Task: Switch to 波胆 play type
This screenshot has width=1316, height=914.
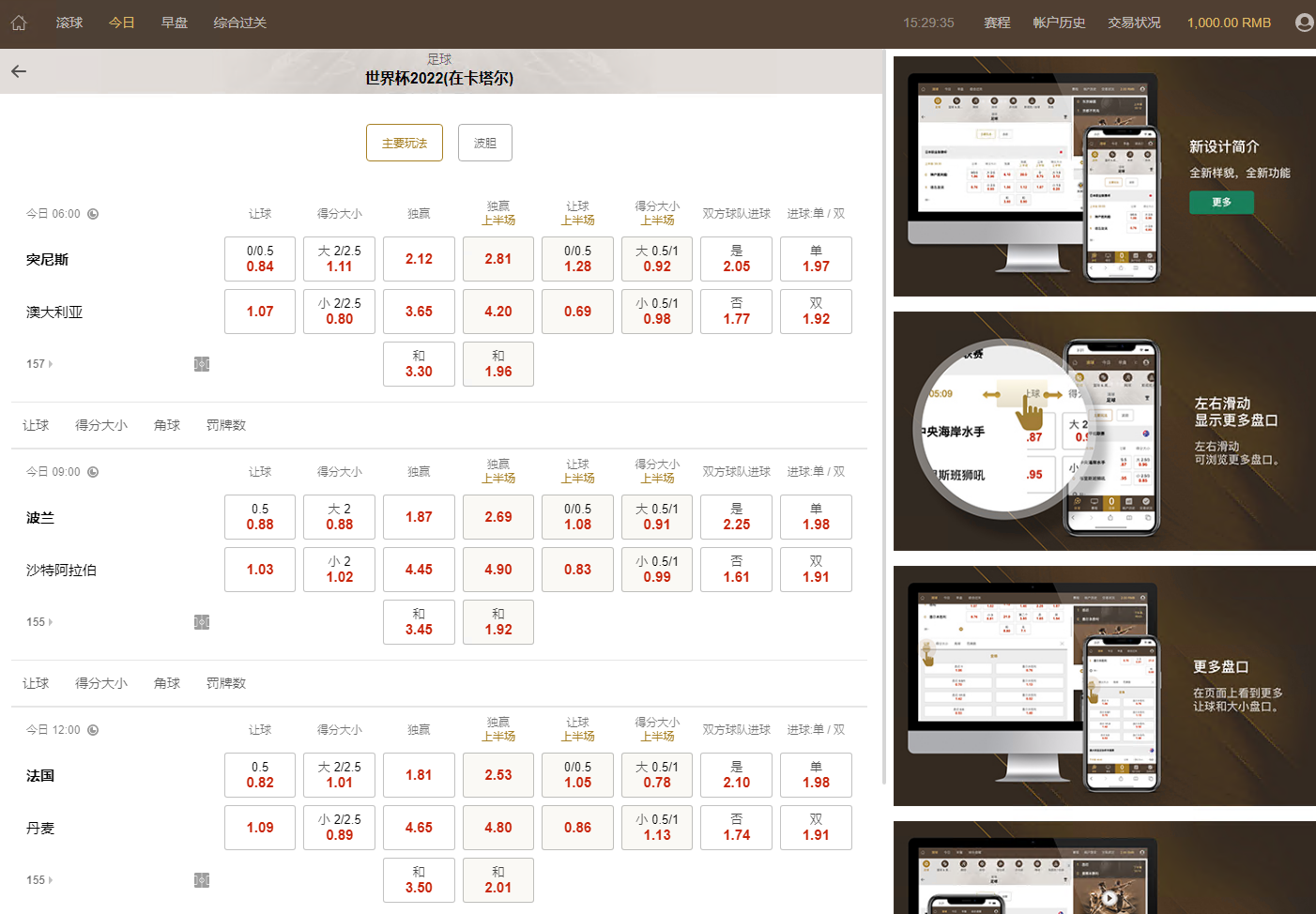Action: (x=485, y=143)
